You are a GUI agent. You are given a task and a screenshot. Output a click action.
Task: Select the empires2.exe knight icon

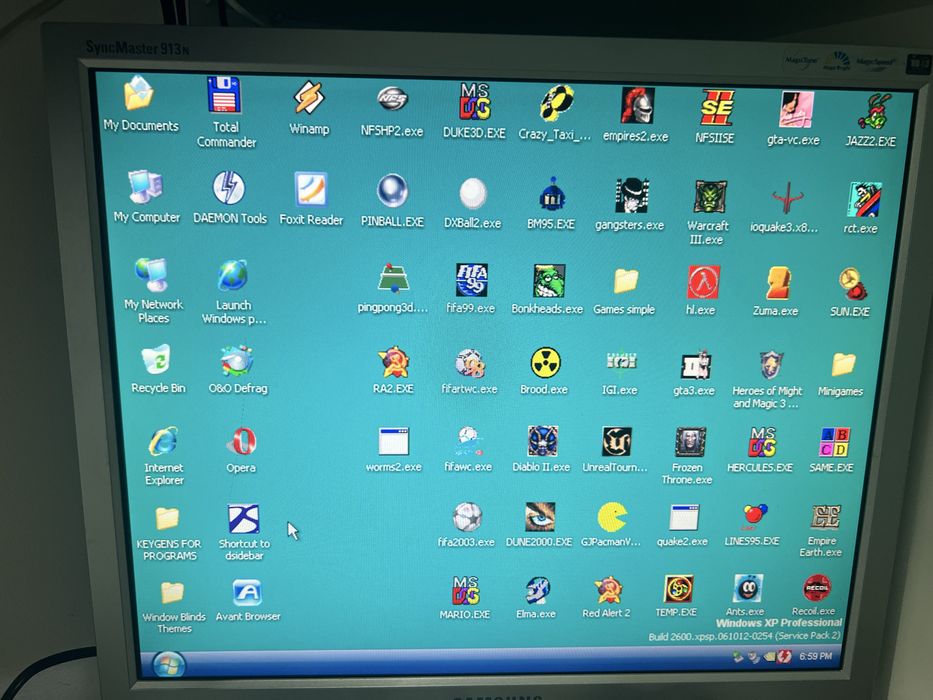coord(637,105)
